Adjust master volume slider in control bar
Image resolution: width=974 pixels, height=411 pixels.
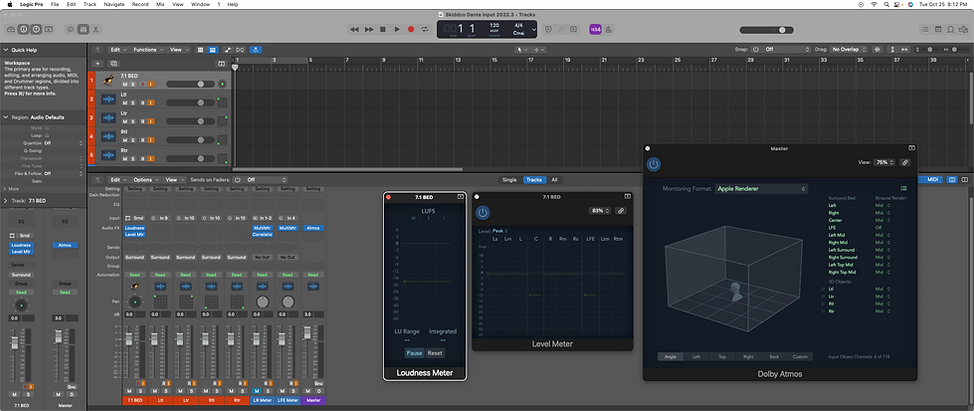pyautogui.click(x=767, y=29)
